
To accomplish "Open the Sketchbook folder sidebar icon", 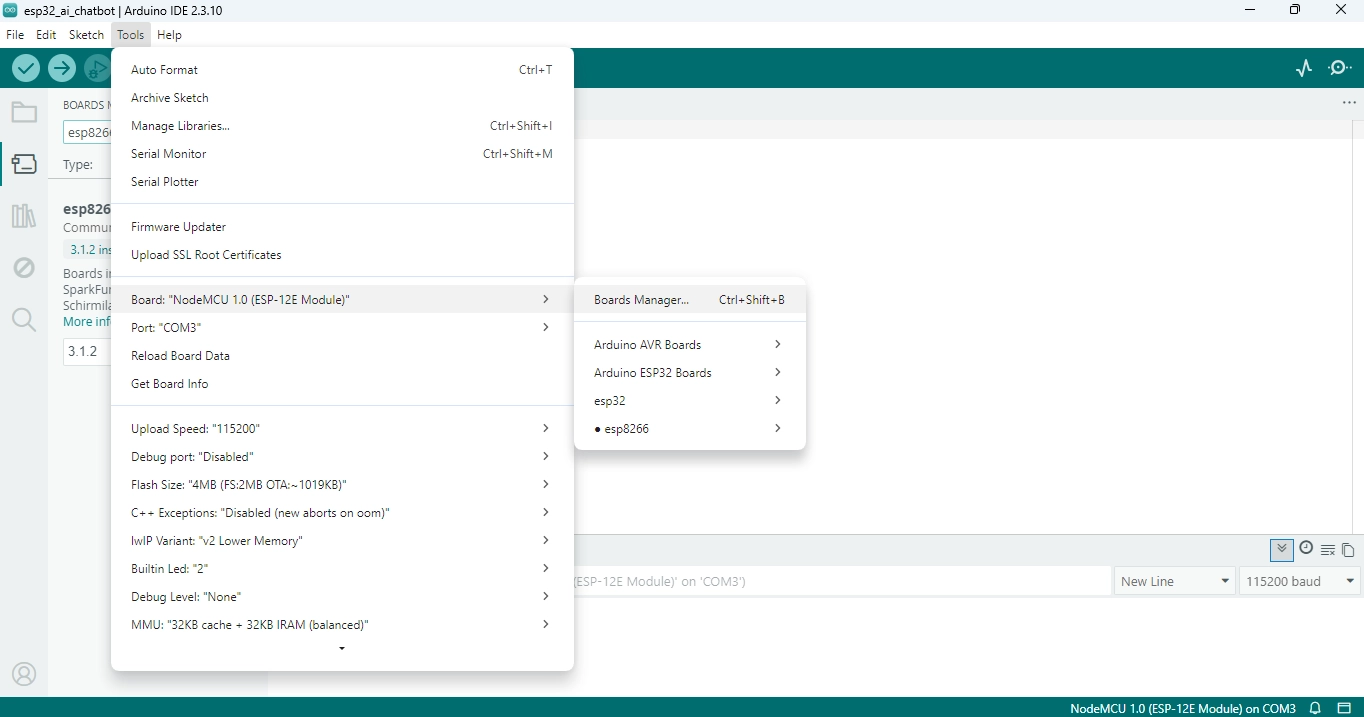I will point(24,112).
